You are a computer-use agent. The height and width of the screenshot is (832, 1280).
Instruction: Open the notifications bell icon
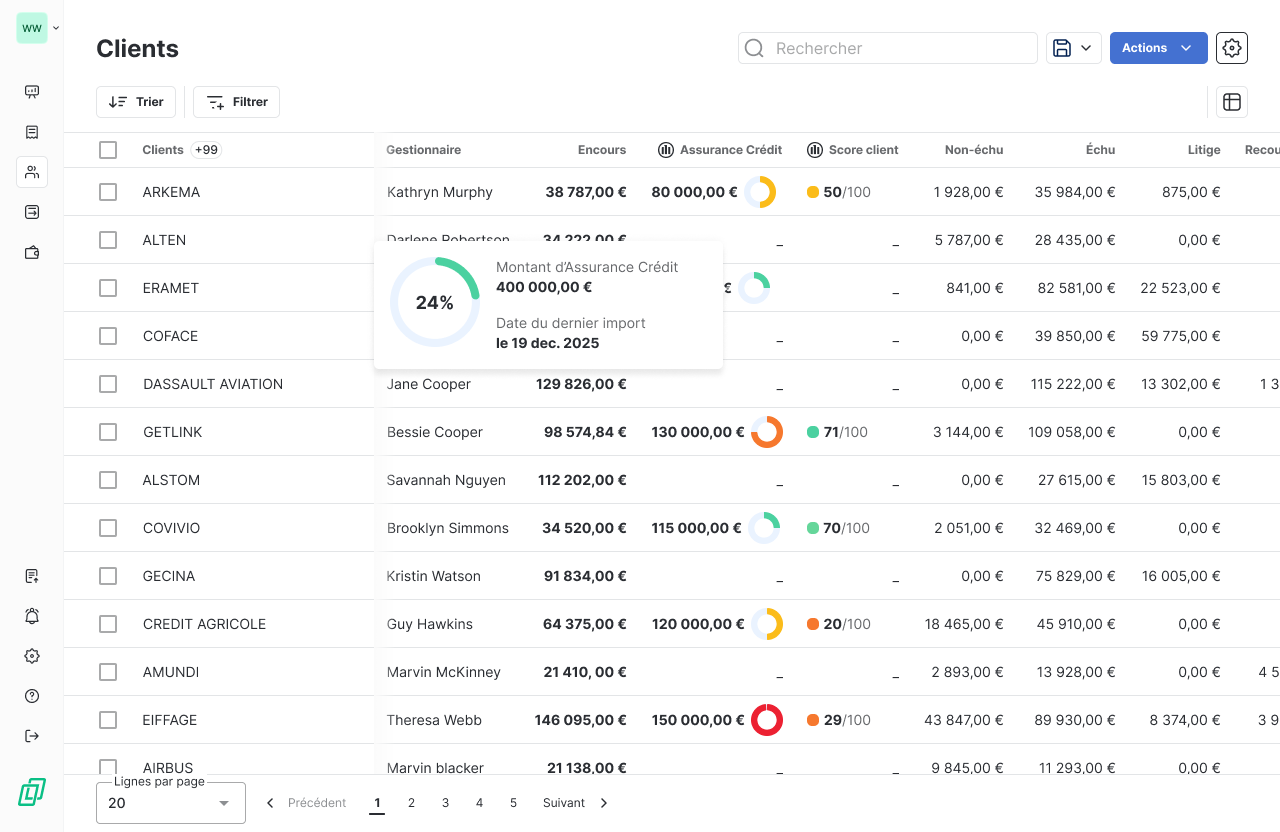pos(32,616)
